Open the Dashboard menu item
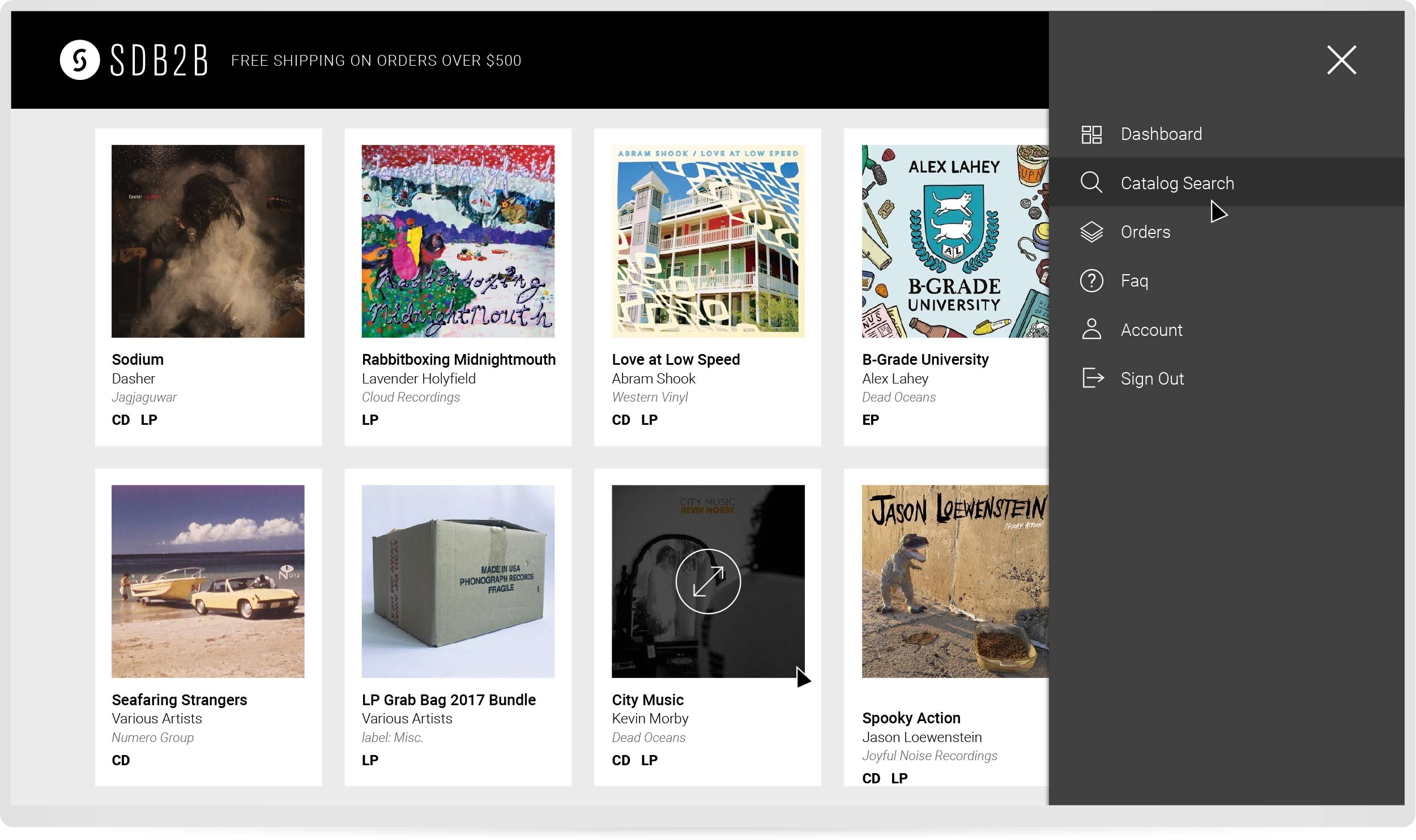 (1226, 134)
